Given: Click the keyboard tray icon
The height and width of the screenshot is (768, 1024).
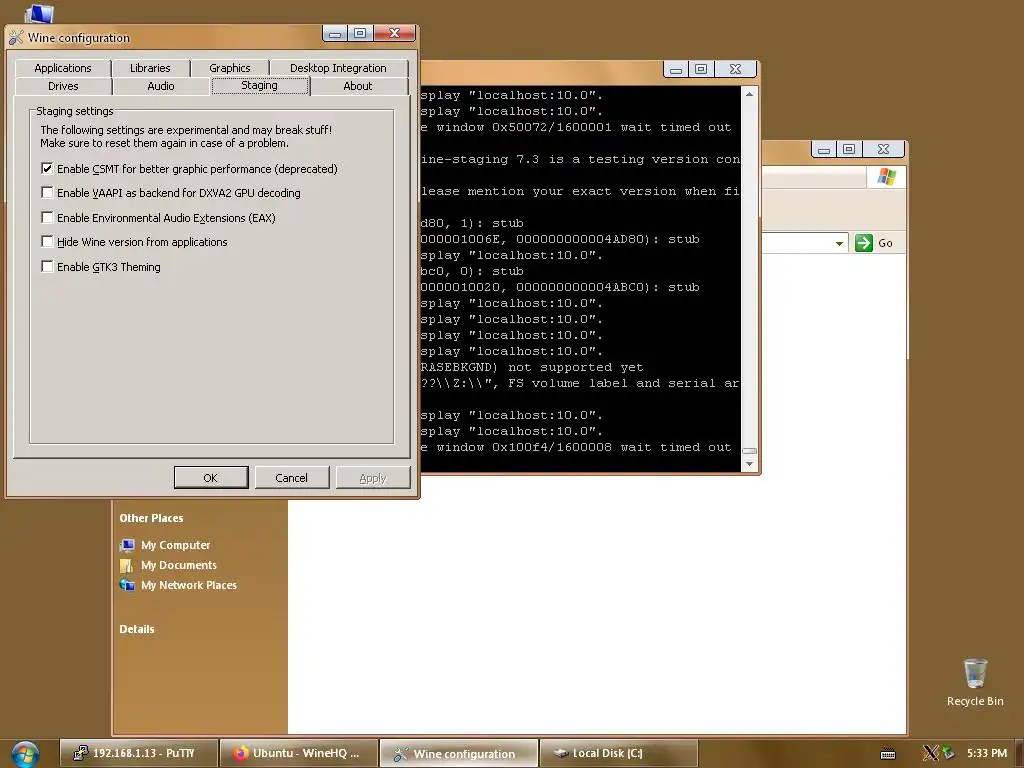Looking at the screenshot, I should [x=888, y=754].
